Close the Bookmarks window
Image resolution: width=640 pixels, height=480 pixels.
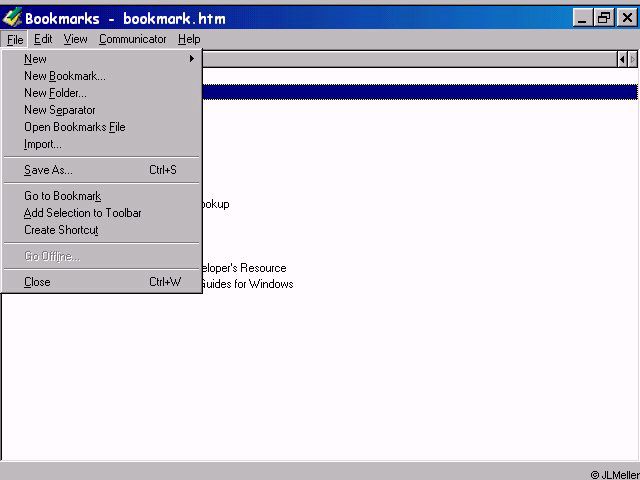coord(627,18)
